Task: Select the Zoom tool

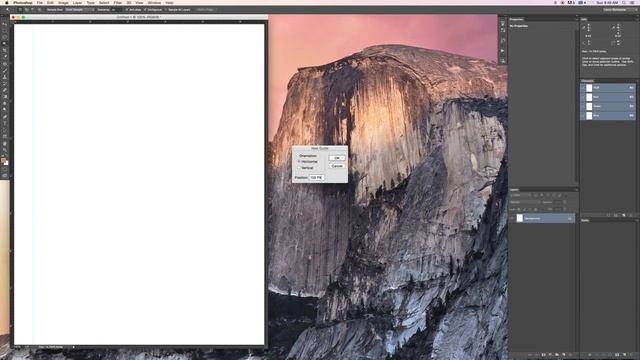Action: (x=5, y=150)
